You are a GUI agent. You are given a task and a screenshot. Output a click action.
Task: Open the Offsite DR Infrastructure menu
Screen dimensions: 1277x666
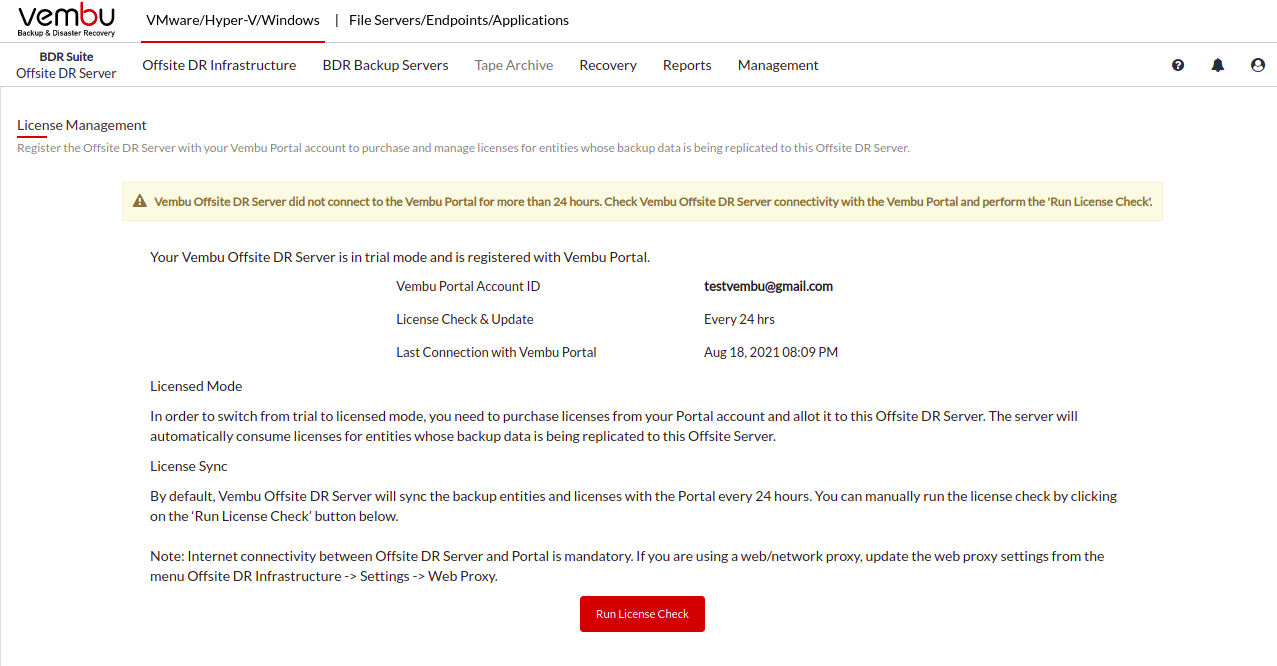(219, 65)
